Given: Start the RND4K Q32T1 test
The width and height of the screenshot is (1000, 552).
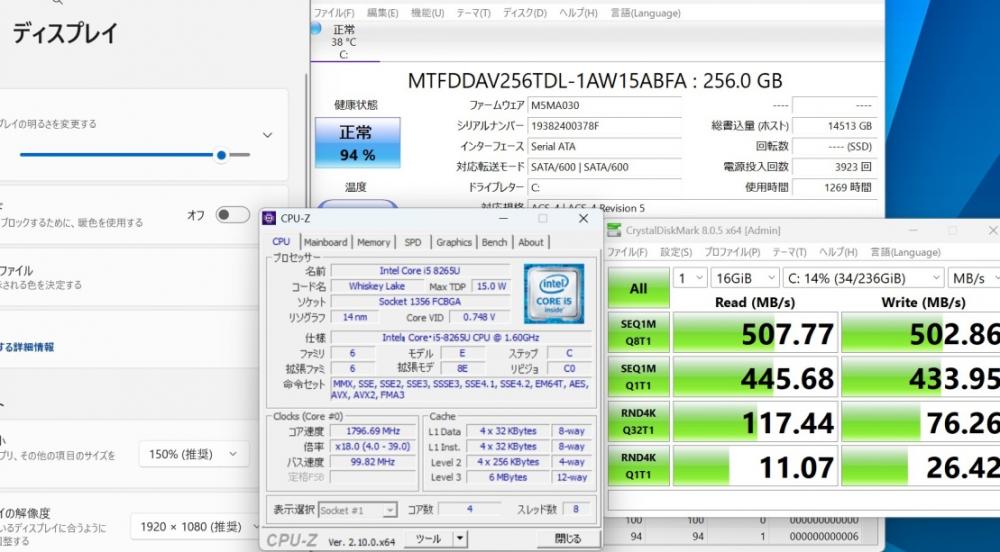Looking at the screenshot, I should tap(638, 420).
